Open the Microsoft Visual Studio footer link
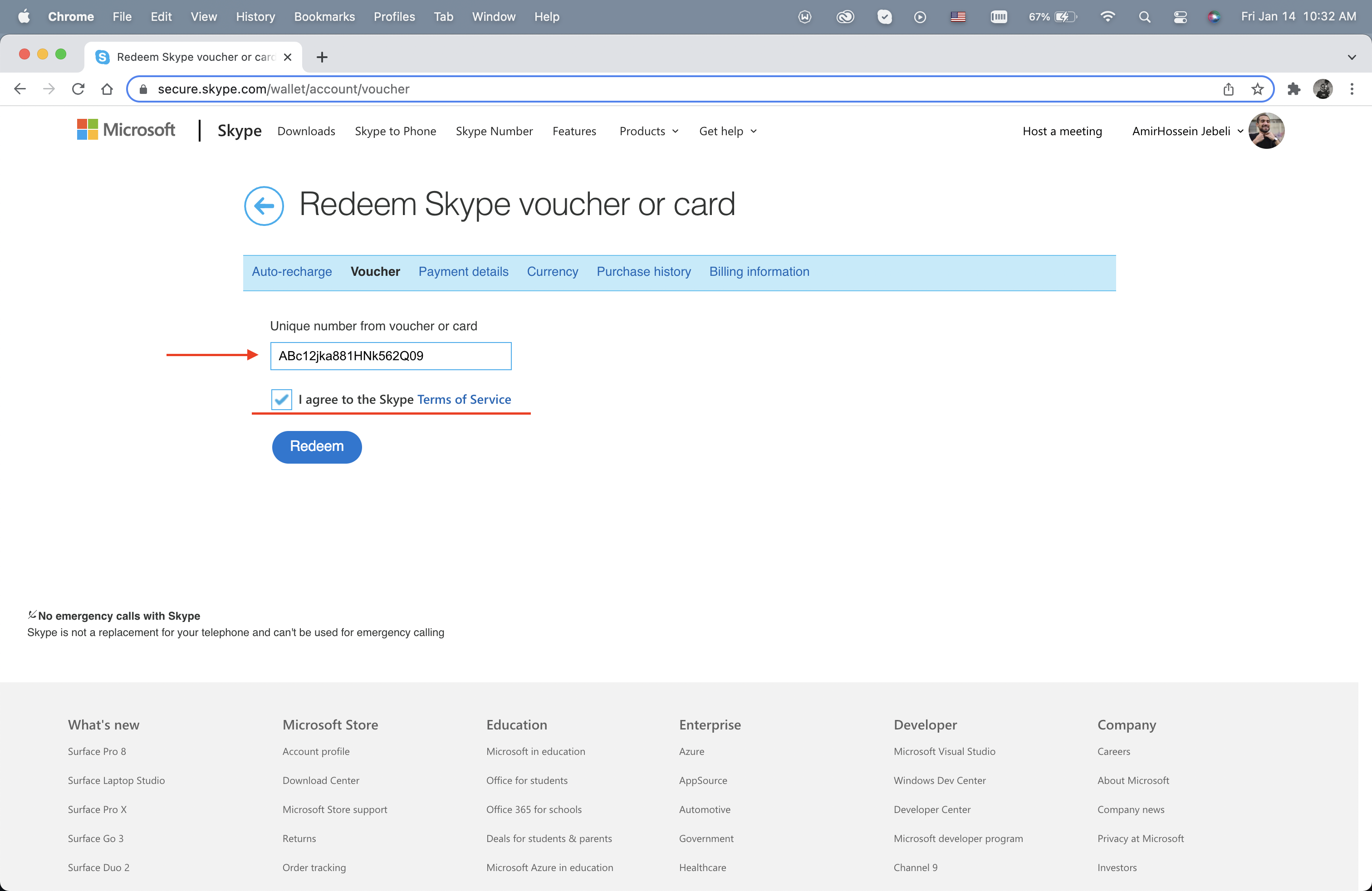Screen dimensions: 1372x891 click(x=944, y=751)
